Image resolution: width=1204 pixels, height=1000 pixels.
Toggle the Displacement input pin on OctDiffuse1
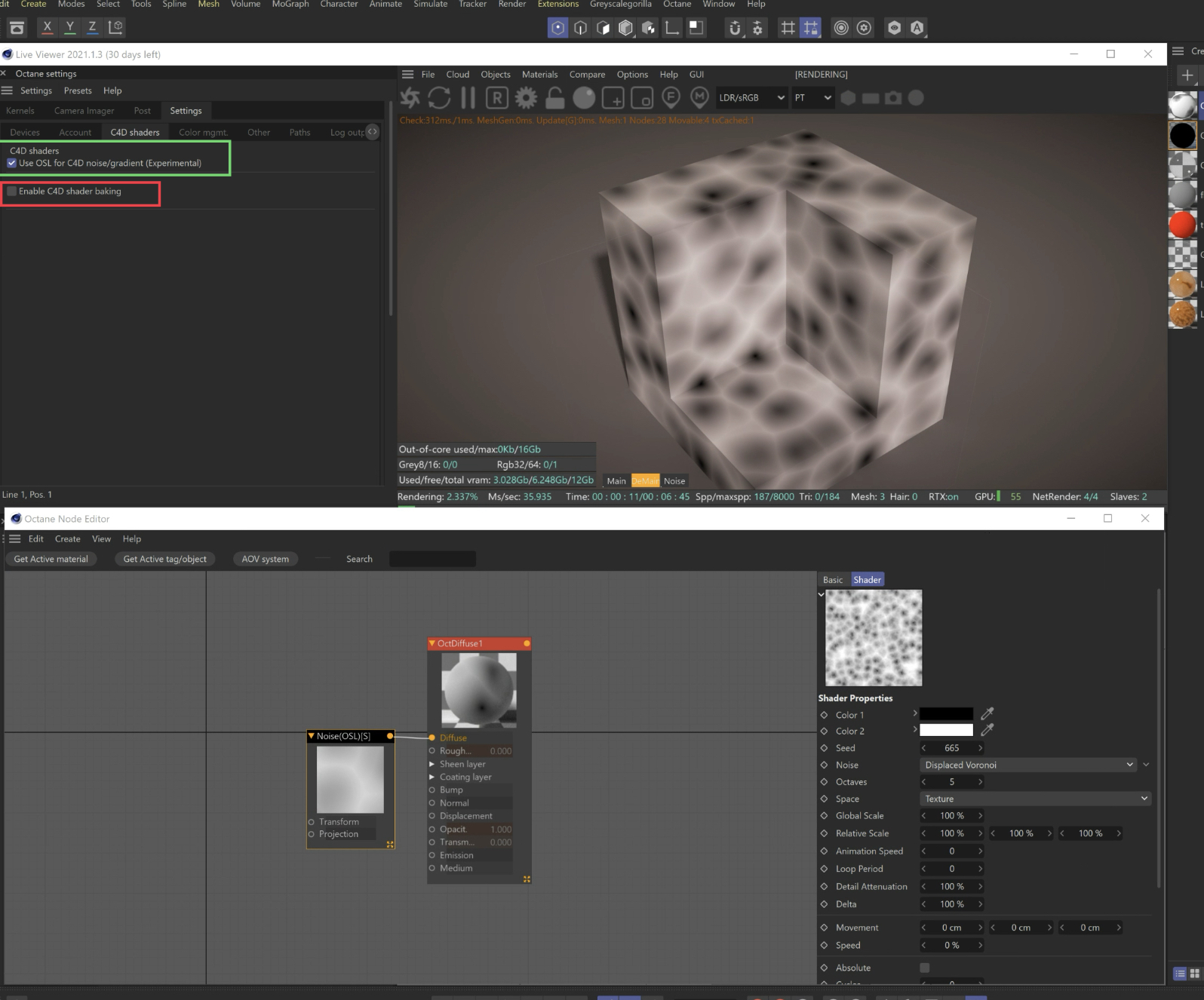pyautogui.click(x=432, y=816)
